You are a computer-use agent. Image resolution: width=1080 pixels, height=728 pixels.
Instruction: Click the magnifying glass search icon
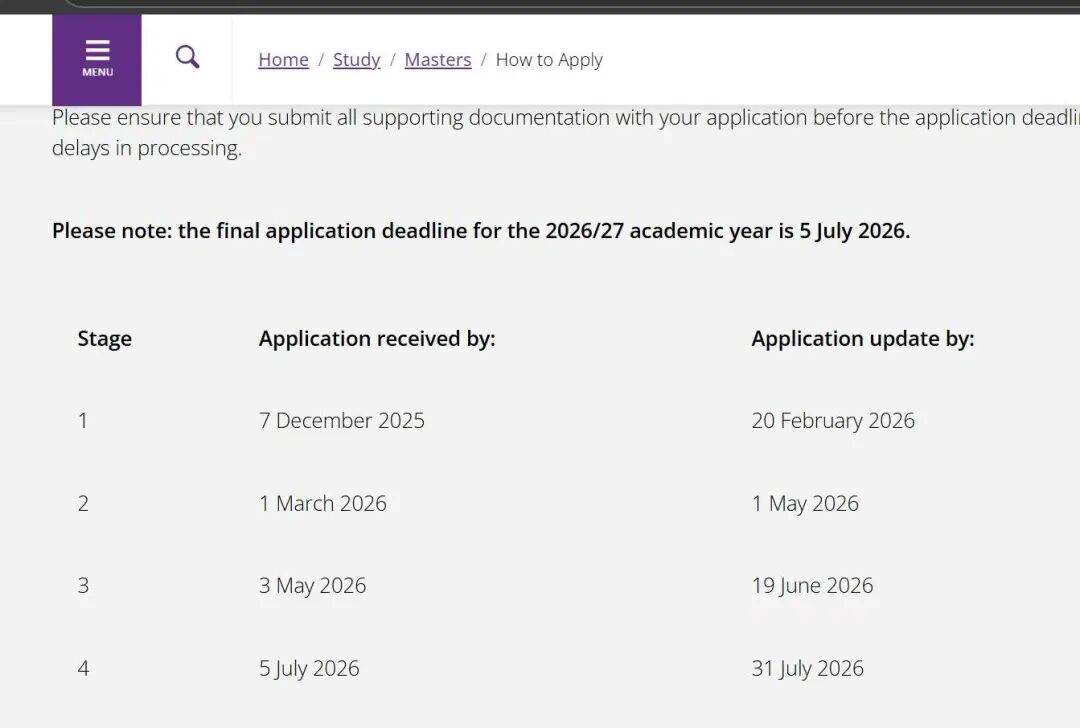pos(187,57)
